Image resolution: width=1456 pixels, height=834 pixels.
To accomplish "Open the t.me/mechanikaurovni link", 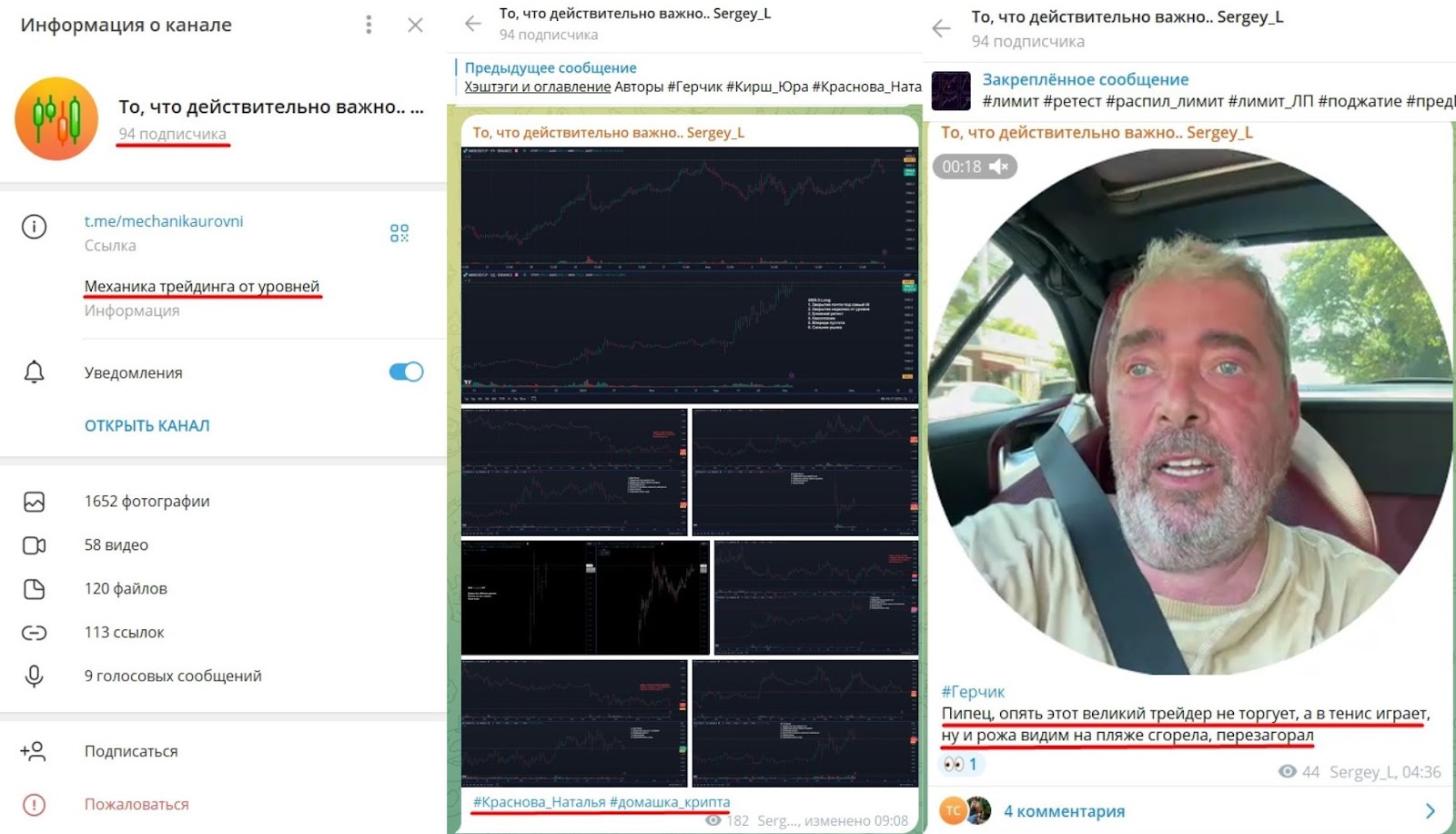I will 164,221.
